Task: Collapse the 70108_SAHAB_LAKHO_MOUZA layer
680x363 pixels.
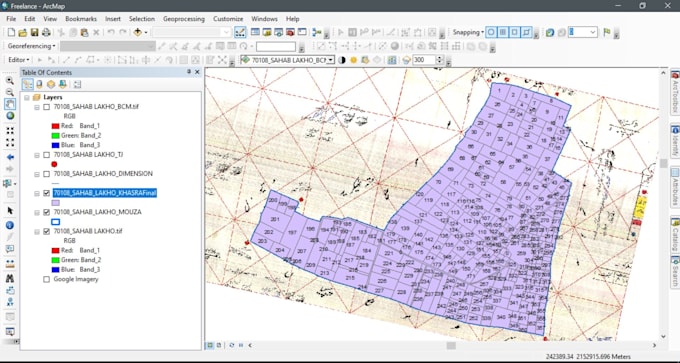Action: (37, 213)
